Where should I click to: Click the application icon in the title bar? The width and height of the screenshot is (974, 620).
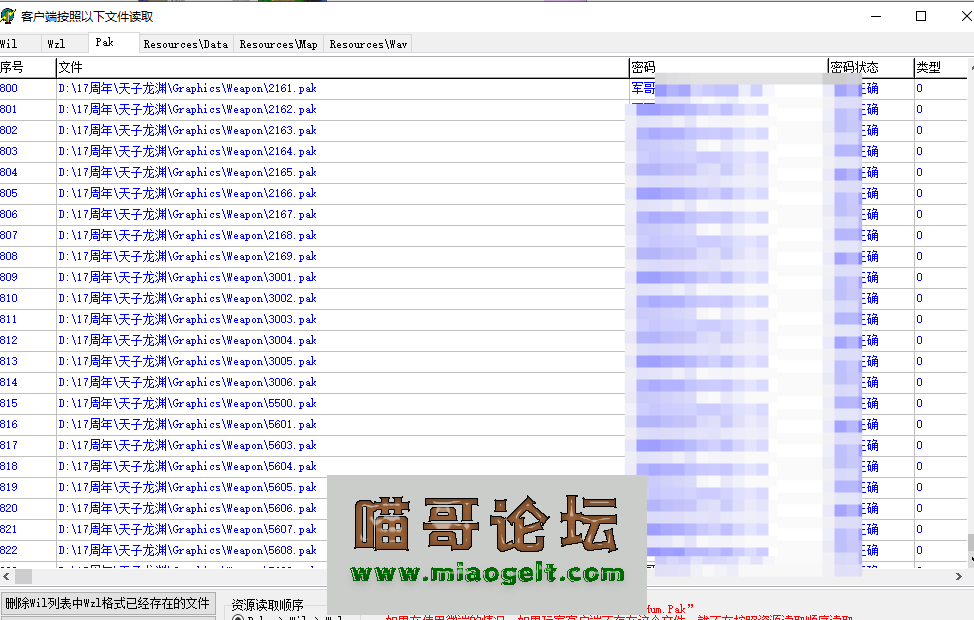point(10,15)
